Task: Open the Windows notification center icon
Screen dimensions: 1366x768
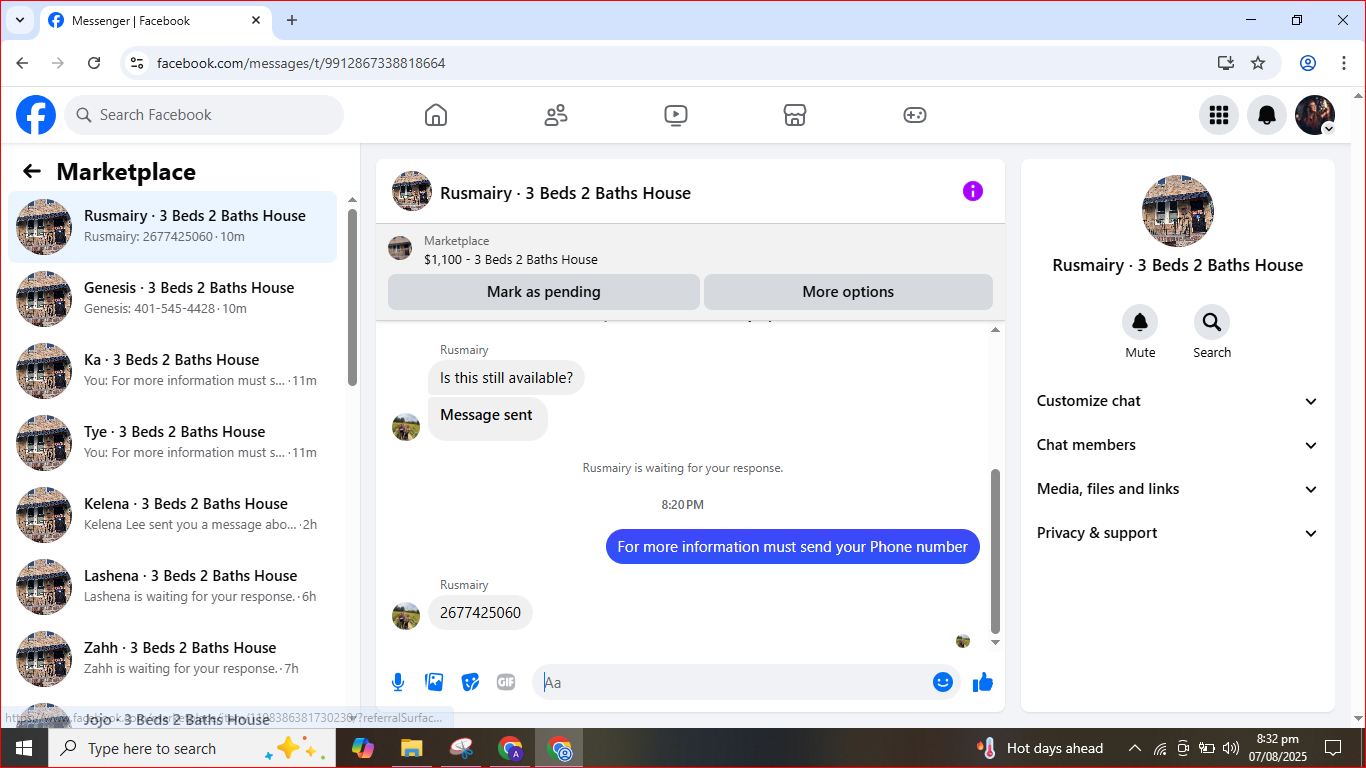Action: (x=1333, y=748)
